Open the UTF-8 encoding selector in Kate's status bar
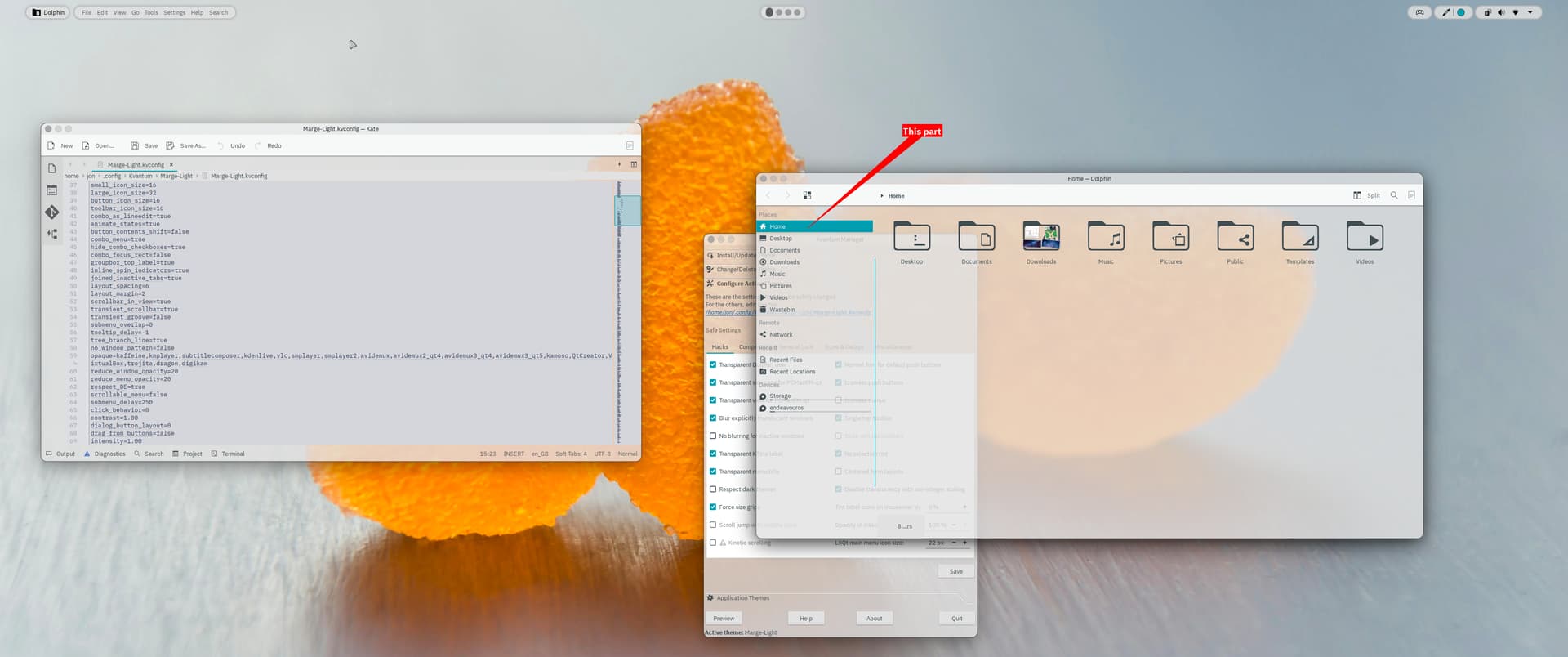 tap(602, 454)
